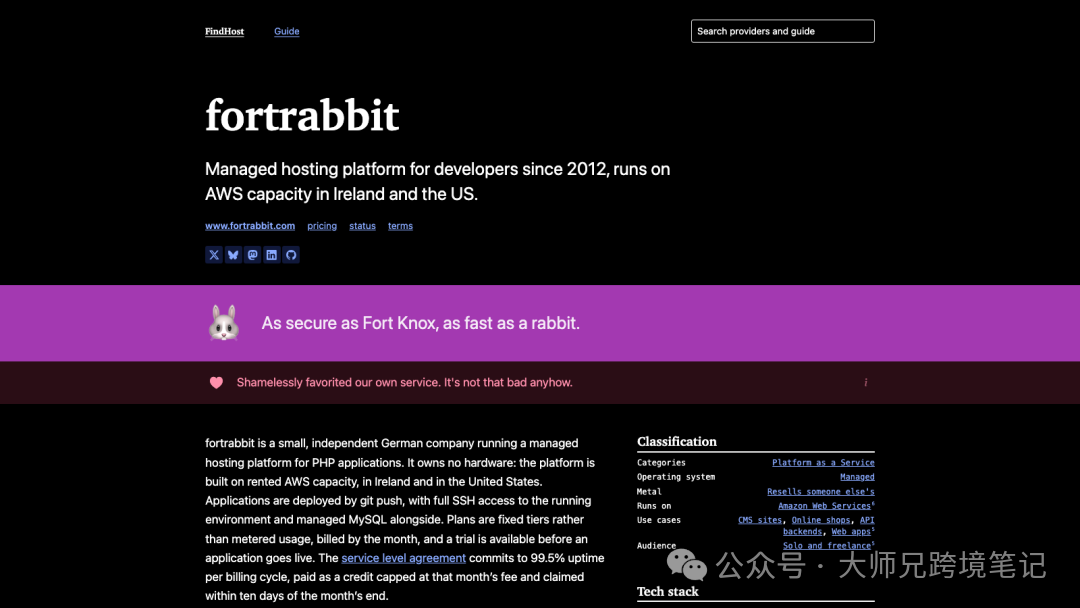Viewport: 1080px width, 608px height.
Task: Open the Managed operating system link
Action: [857, 476]
